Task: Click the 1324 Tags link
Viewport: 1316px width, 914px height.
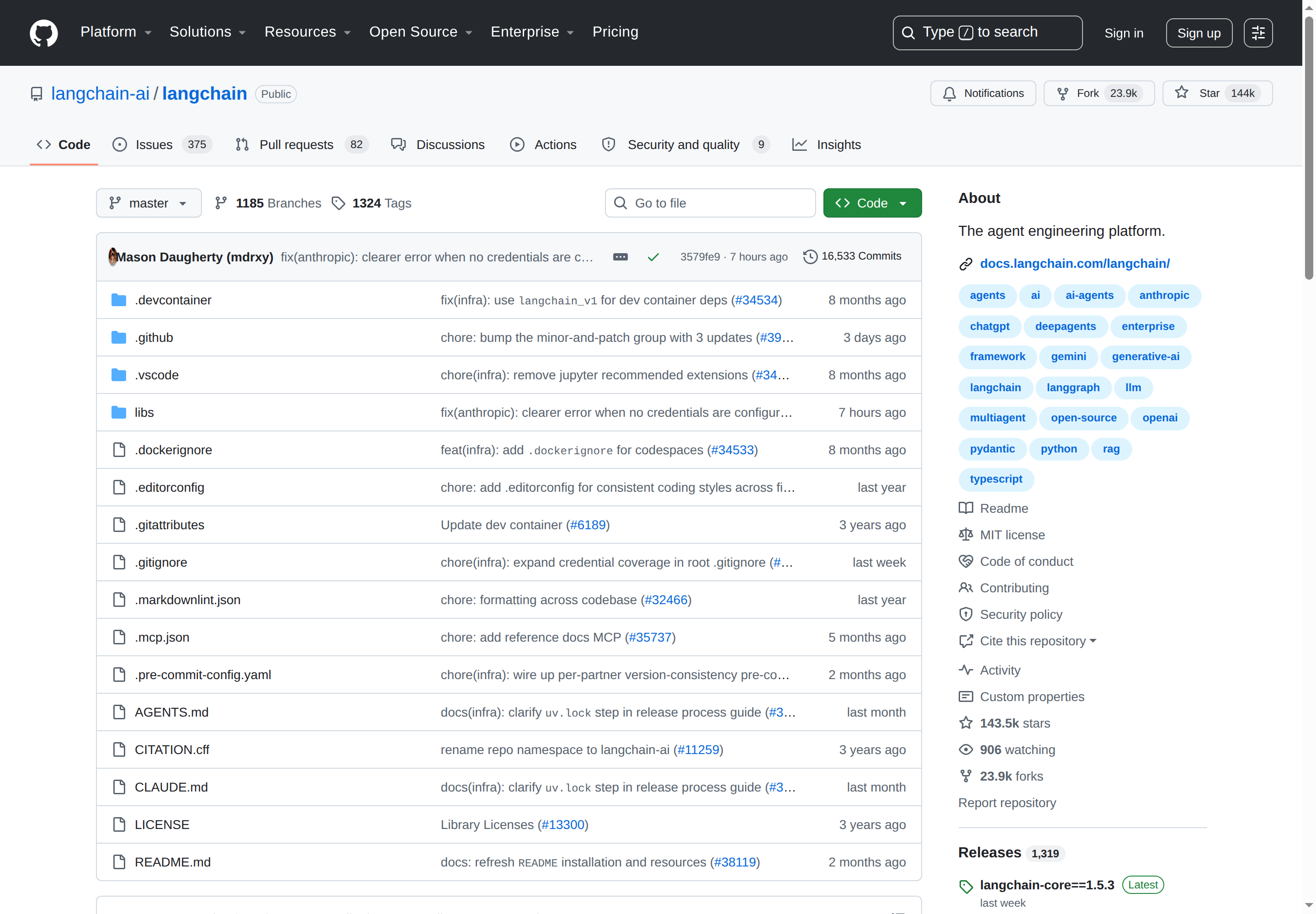Action: pyautogui.click(x=371, y=203)
